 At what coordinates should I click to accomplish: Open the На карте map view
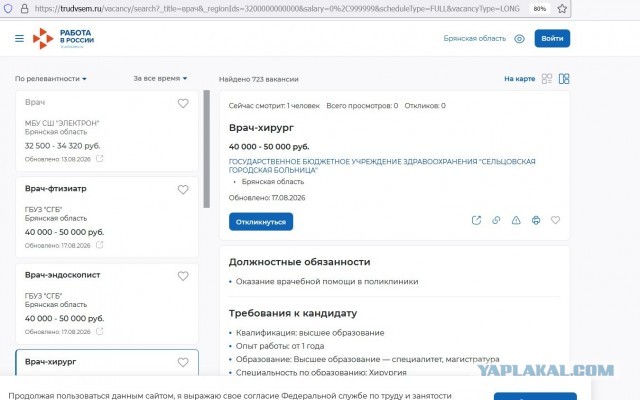pyautogui.click(x=519, y=78)
